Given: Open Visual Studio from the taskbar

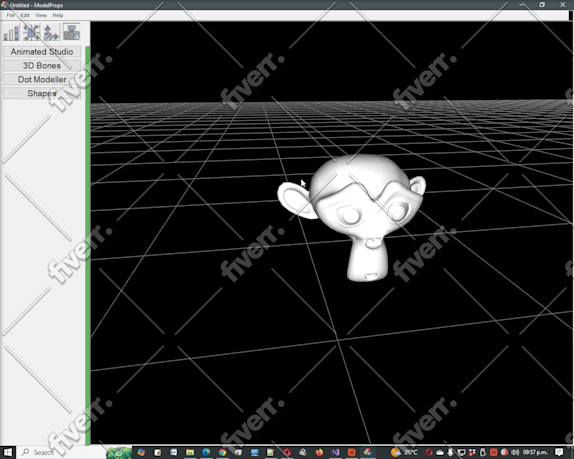Looking at the screenshot, I should click(x=335, y=452).
